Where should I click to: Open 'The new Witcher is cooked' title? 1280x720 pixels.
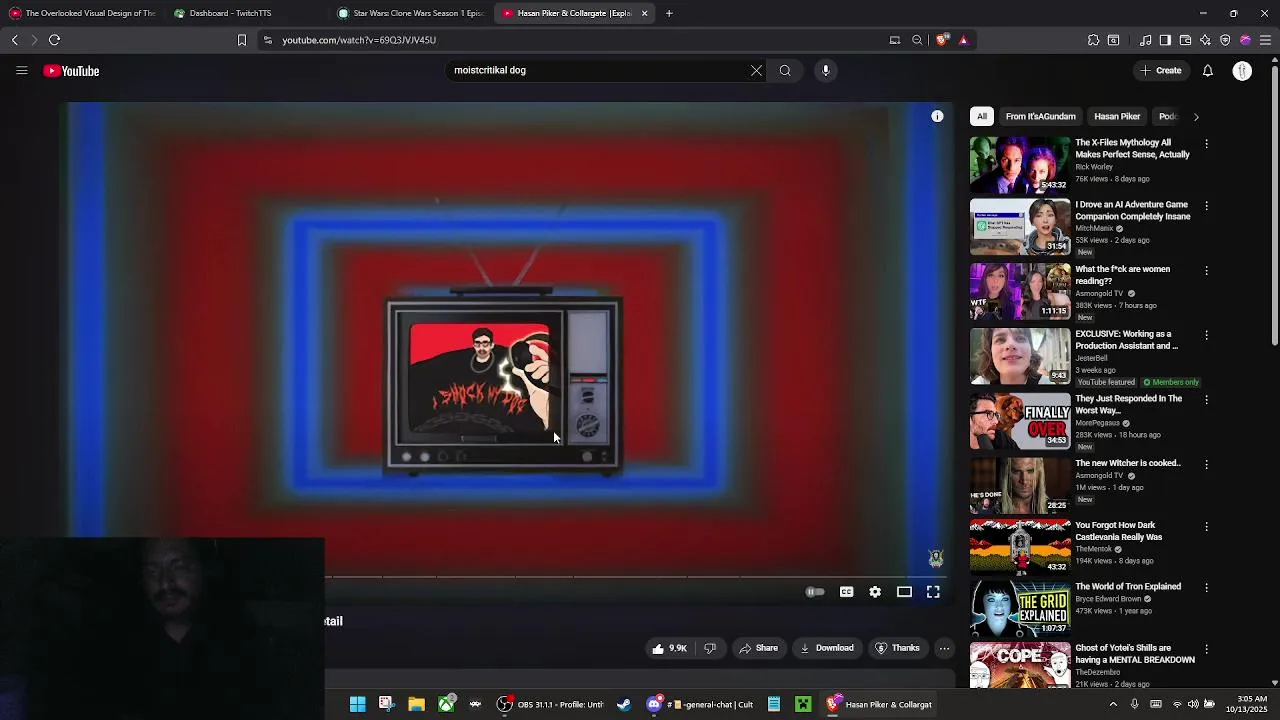1128,463
